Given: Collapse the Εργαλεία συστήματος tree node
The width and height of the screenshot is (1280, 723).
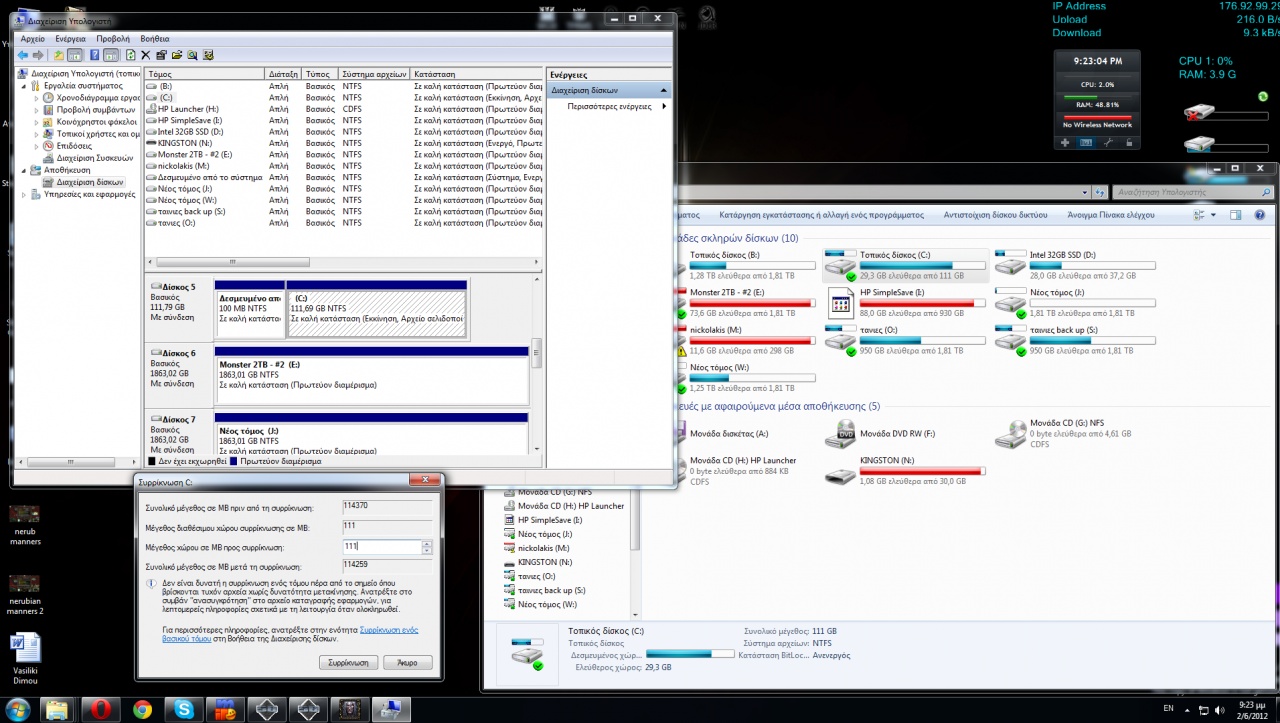Looking at the screenshot, I should pyautogui.click(x=24, y=86).
